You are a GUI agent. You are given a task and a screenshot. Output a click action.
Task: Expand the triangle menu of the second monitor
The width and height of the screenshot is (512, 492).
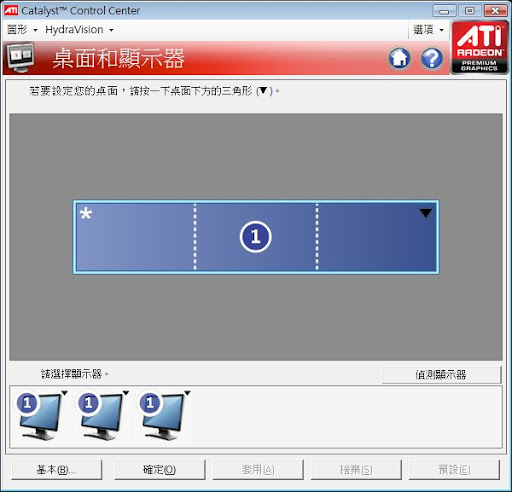126,393
